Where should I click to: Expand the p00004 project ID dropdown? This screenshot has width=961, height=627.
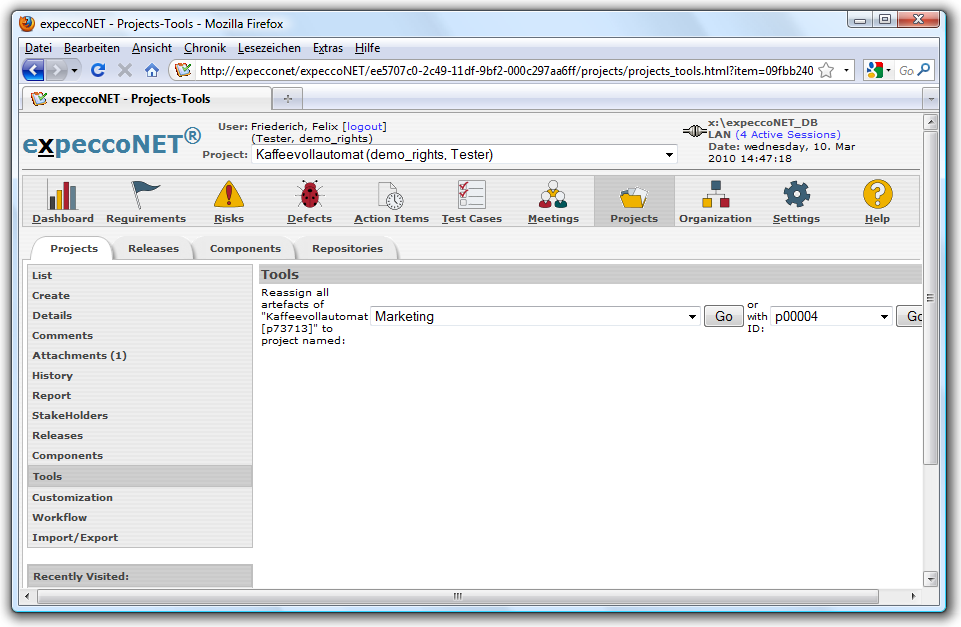coord(884,317)
